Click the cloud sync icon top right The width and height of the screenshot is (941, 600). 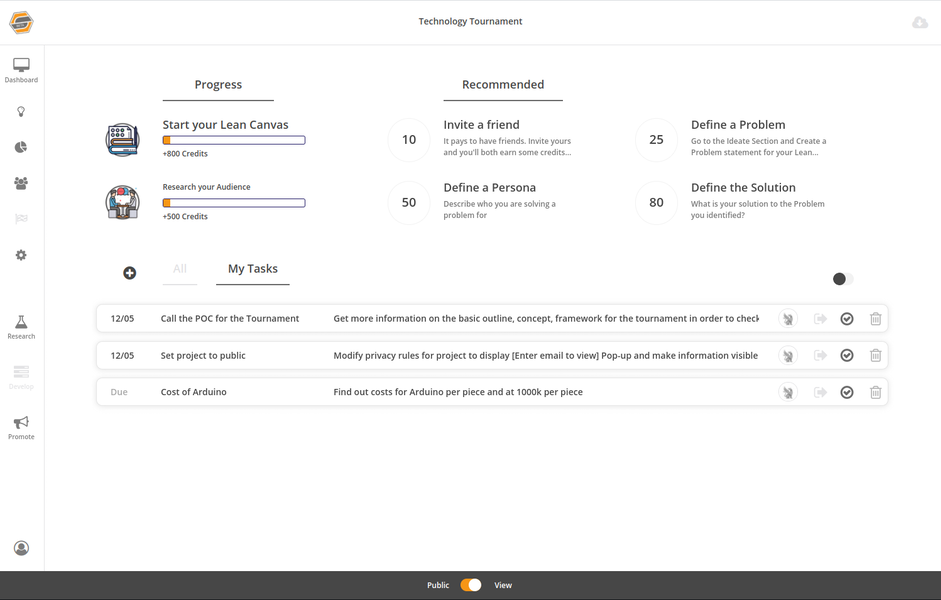(x=920, y=21)
